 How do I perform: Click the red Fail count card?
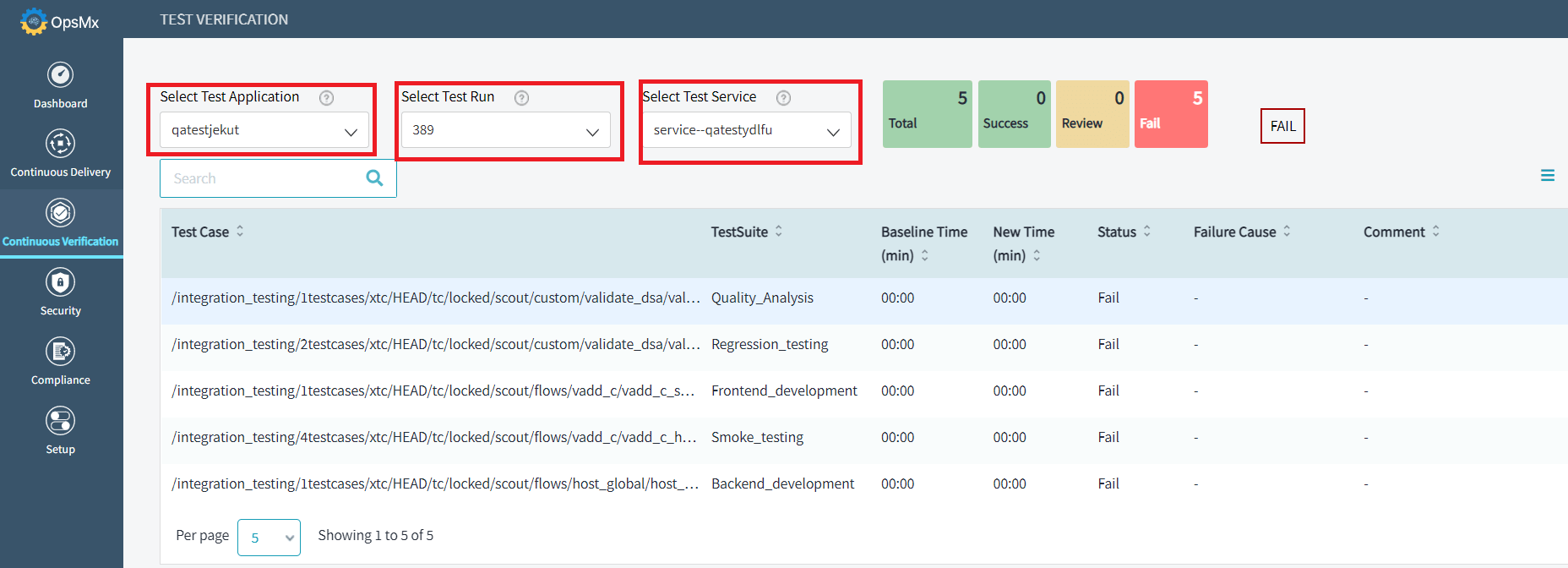(x=1171, y=114)
